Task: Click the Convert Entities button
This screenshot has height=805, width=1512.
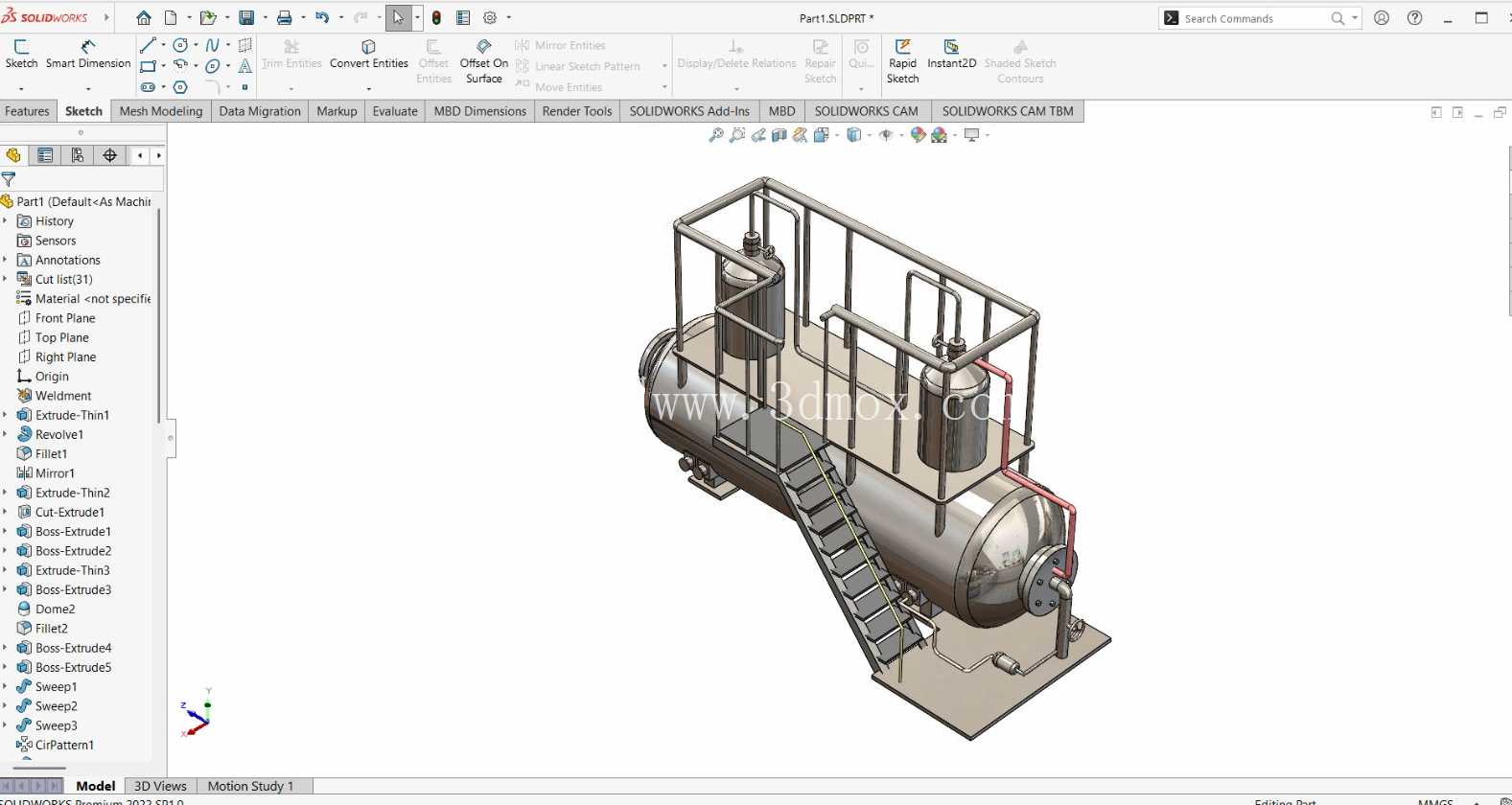Action: (x=369, y=55)
